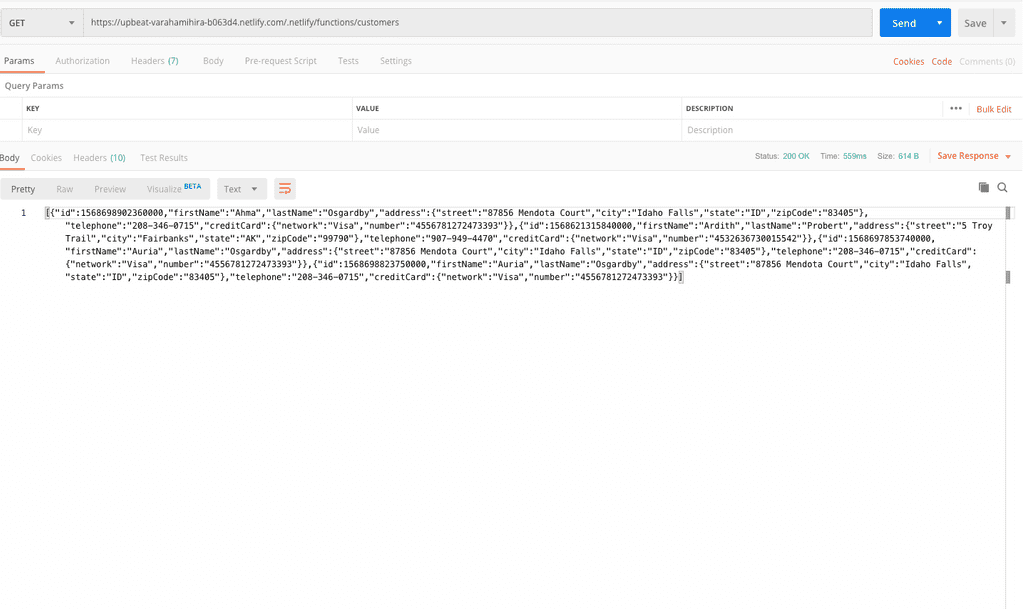Expand the Send button dropdown arrow
This screenshot has height=609, width=1024.
click(941, 21)
